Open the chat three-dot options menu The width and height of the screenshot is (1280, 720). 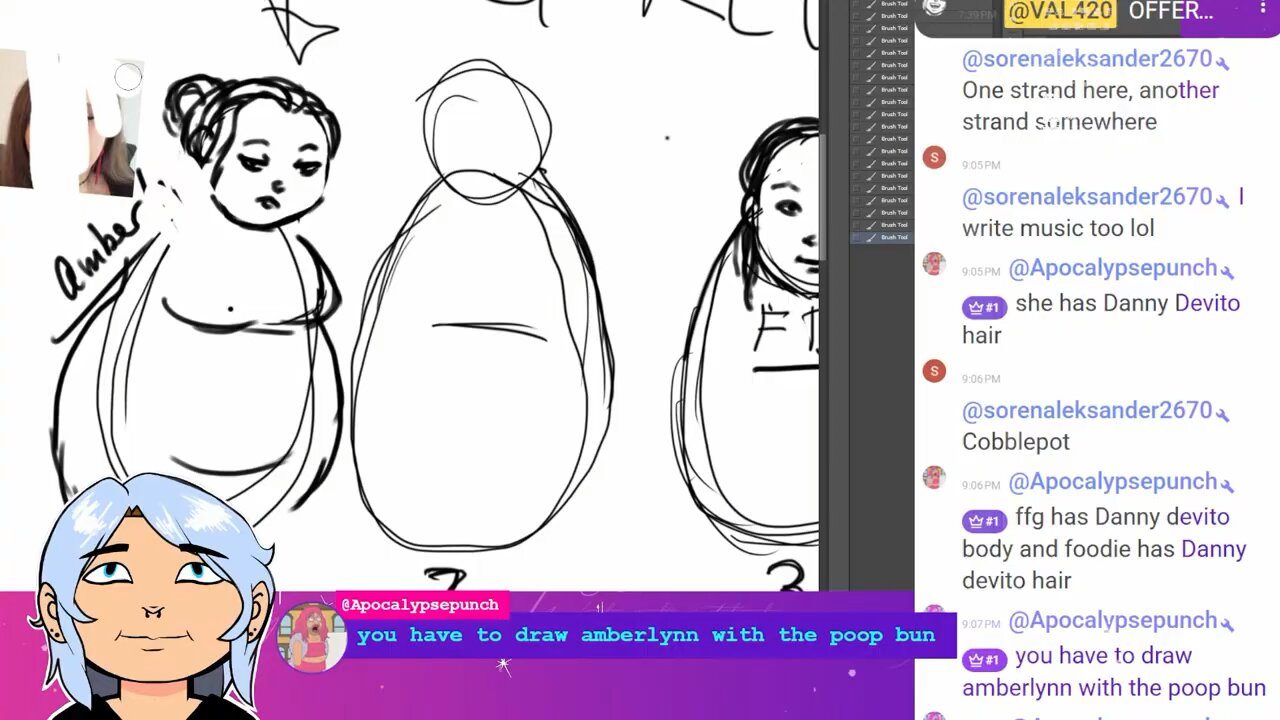[1263, 8]
